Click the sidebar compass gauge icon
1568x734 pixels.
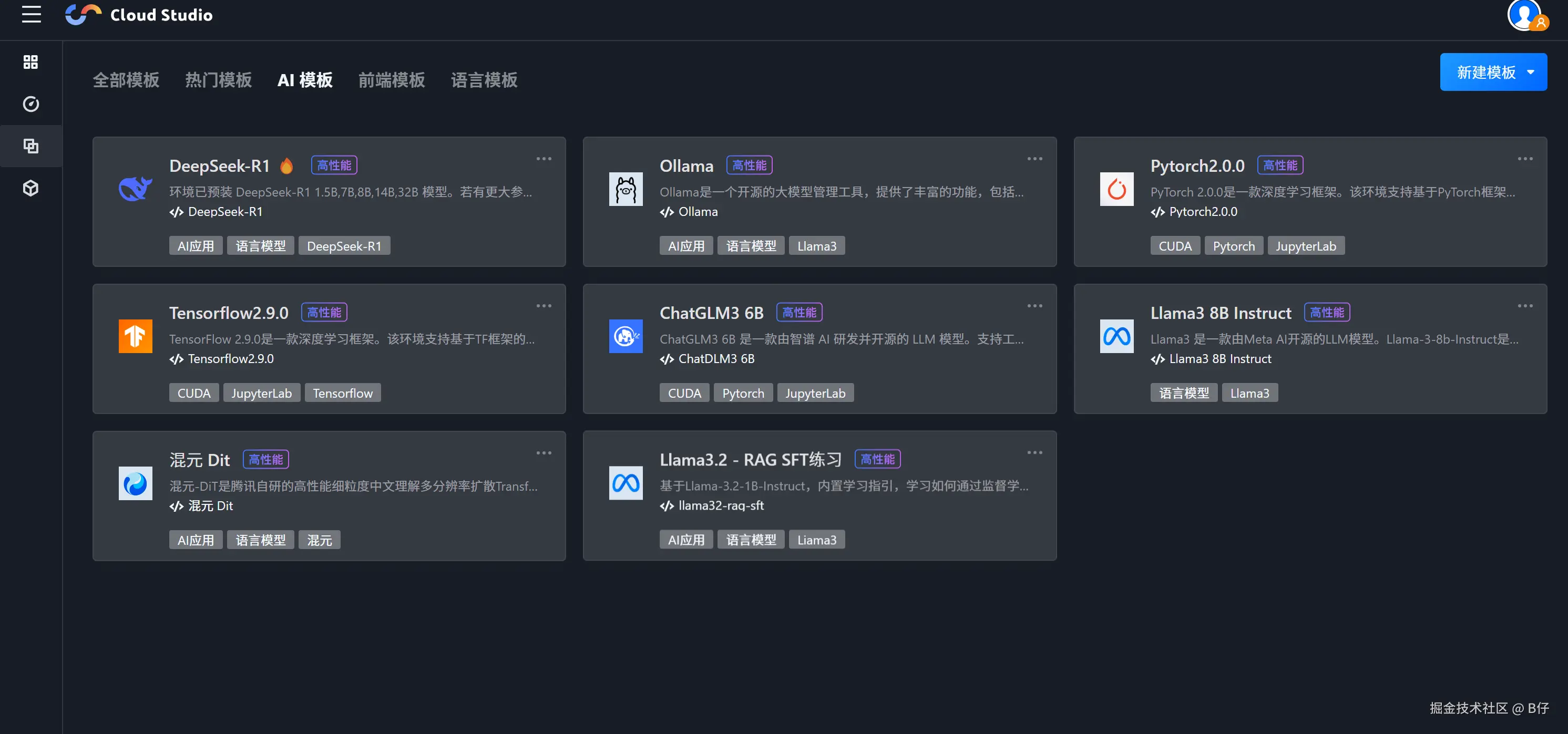(x=30, y=104)
